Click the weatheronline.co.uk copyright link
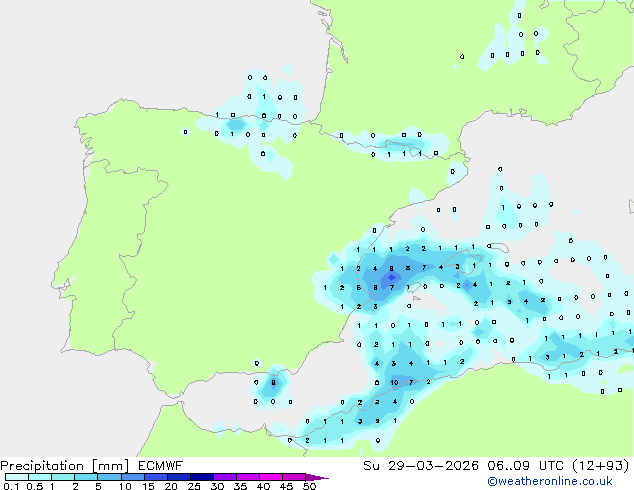 549,481
